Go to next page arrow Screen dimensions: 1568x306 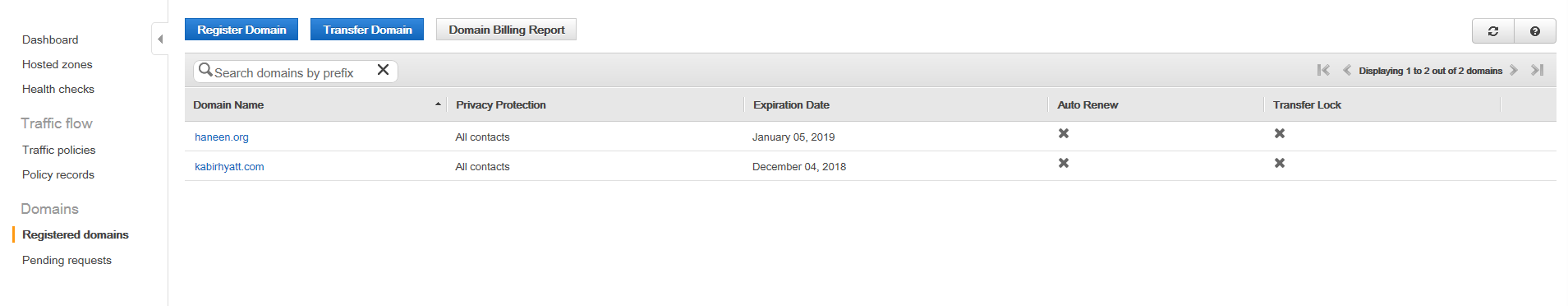coord(1514,71)
